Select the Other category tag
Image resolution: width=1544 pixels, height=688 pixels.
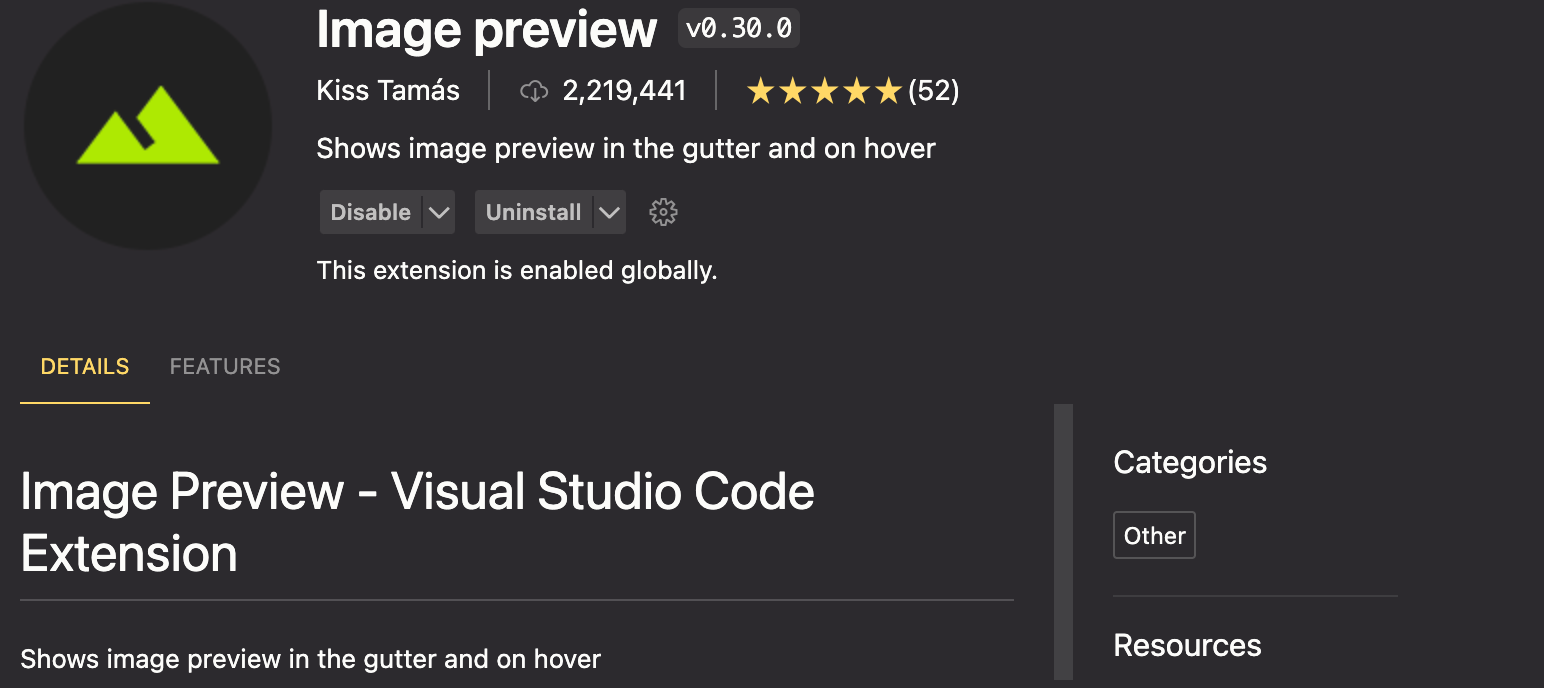point(1154,536)
